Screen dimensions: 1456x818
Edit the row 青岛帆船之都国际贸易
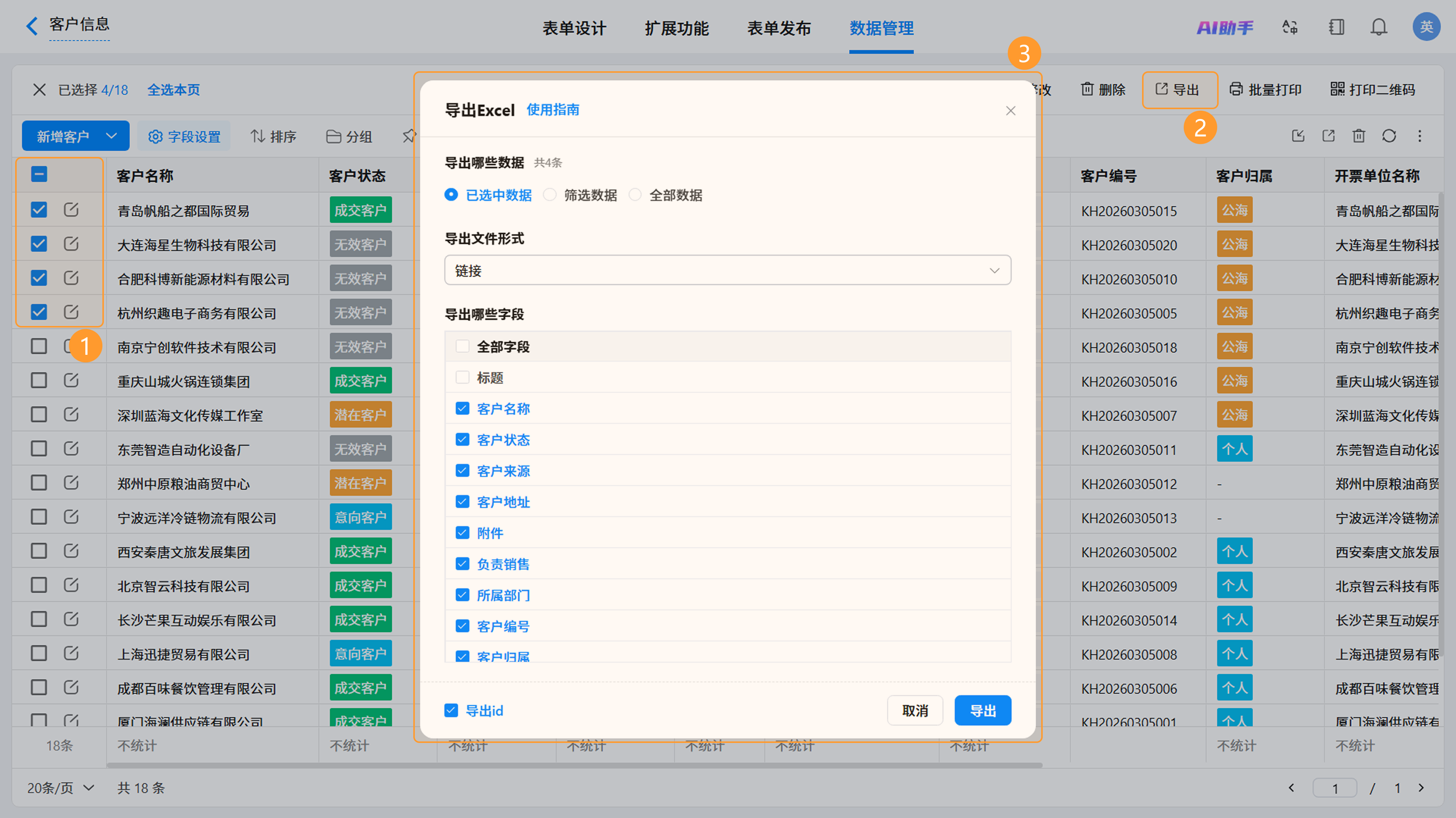click(x=71, y=210)
